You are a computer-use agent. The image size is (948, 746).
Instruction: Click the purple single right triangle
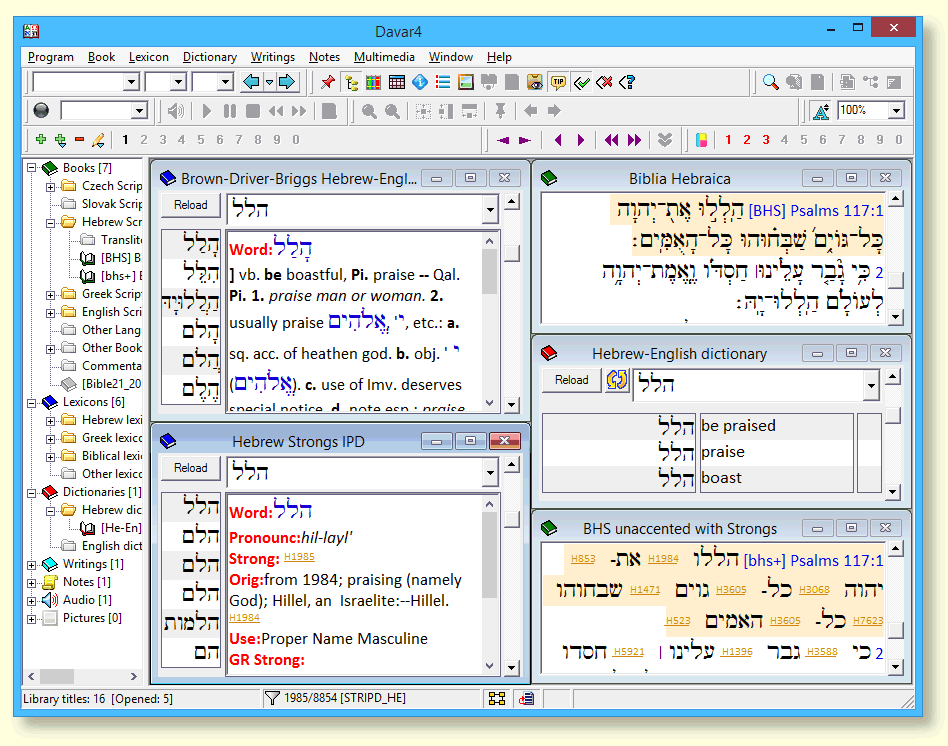pyautogui.click(x=581, y=140)
